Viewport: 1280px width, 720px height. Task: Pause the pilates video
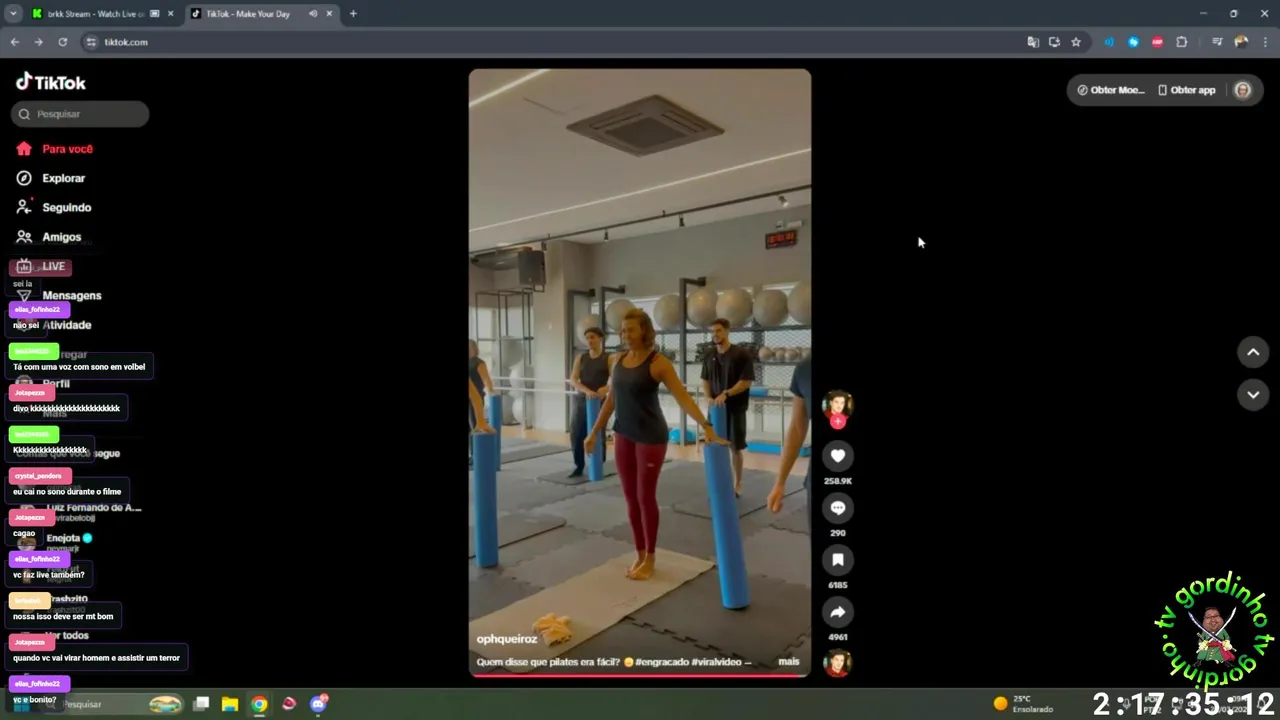click(x=640, y=372)
